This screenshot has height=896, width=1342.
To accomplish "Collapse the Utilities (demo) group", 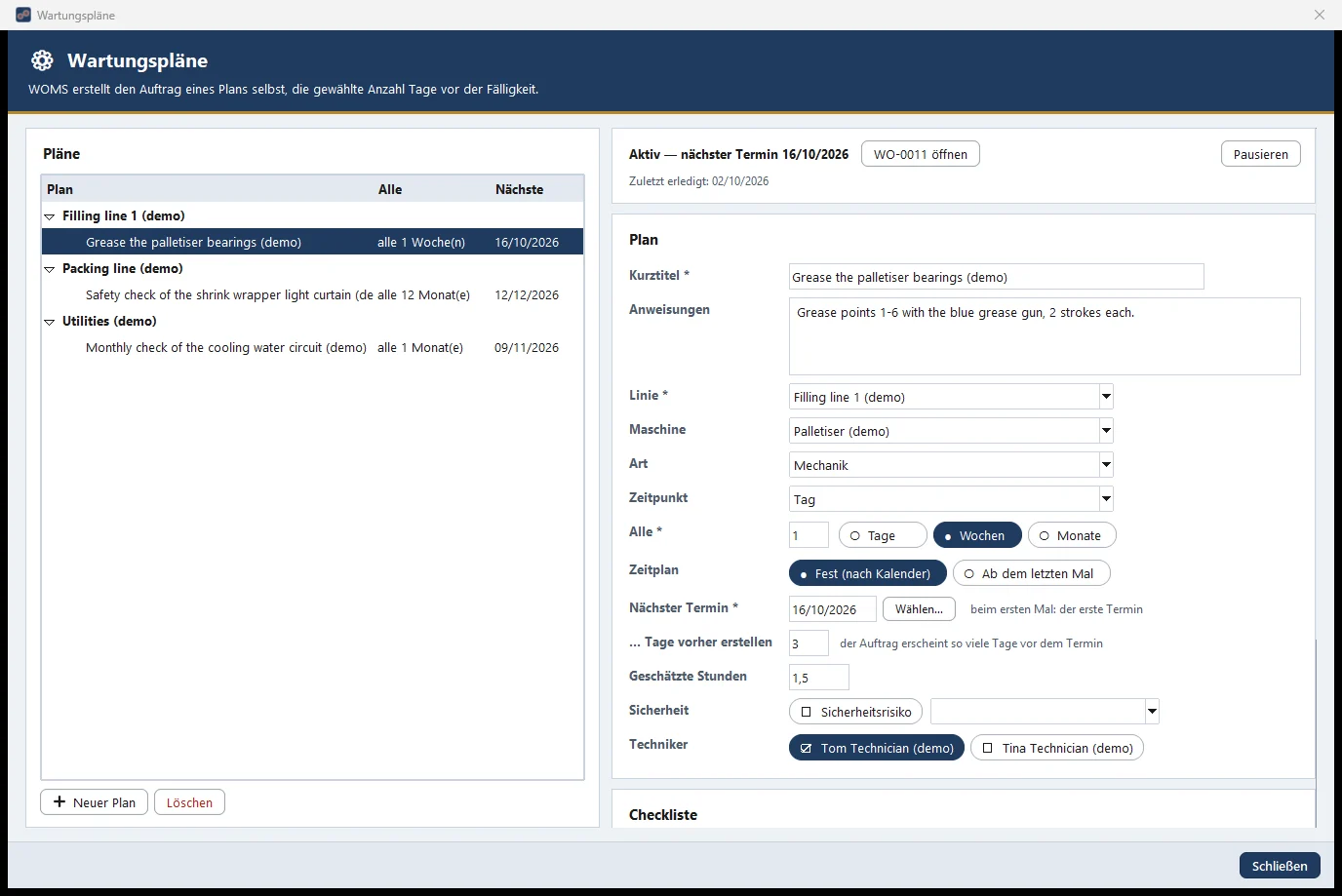I will 50,322.
